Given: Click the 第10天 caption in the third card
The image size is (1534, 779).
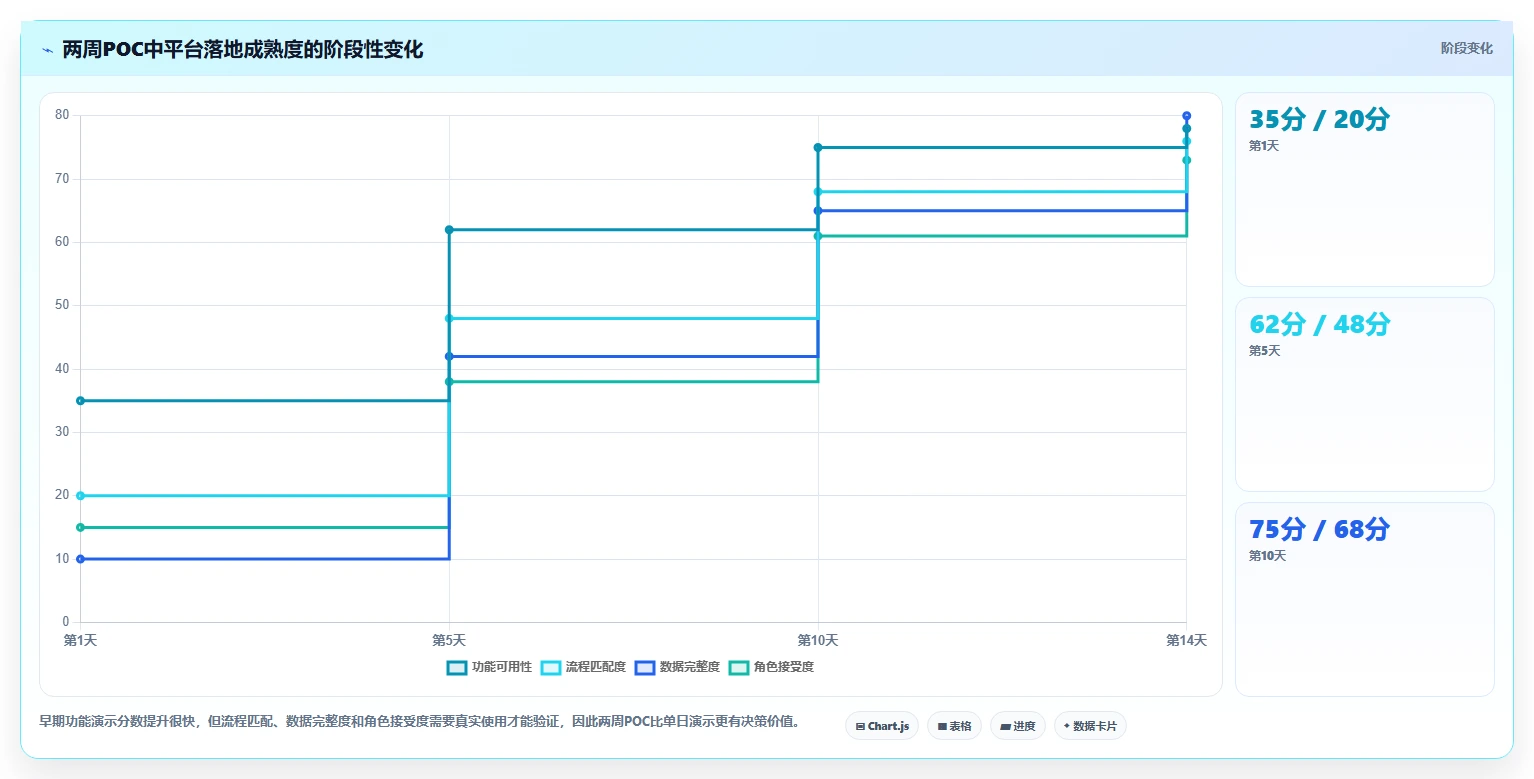Looking at the screenshot, I should click(1267, 556).
